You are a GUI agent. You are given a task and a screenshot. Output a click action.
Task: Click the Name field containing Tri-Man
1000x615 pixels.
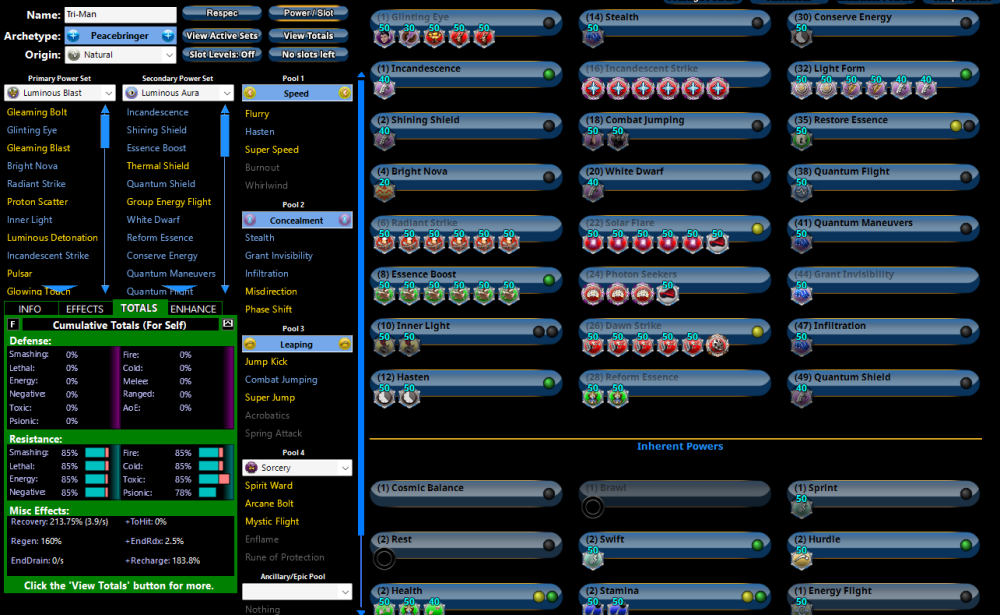pyautogui.click(x=119, y=15)
